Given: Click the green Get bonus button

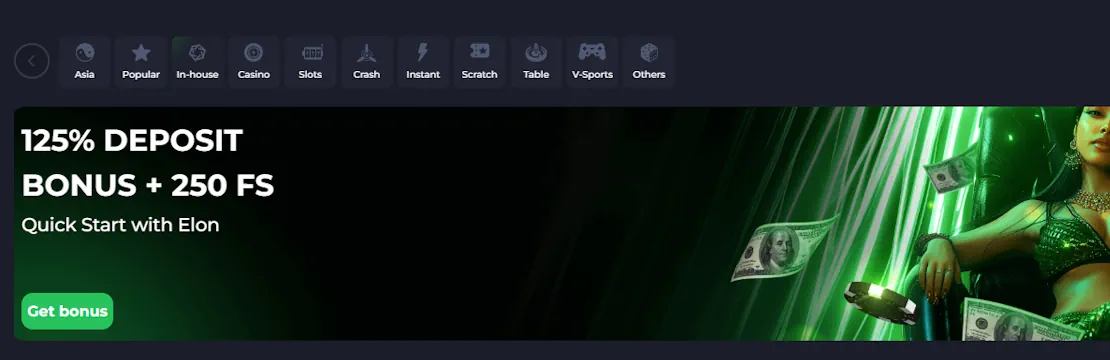Looking at the screenshot, I should click(67, 311).
